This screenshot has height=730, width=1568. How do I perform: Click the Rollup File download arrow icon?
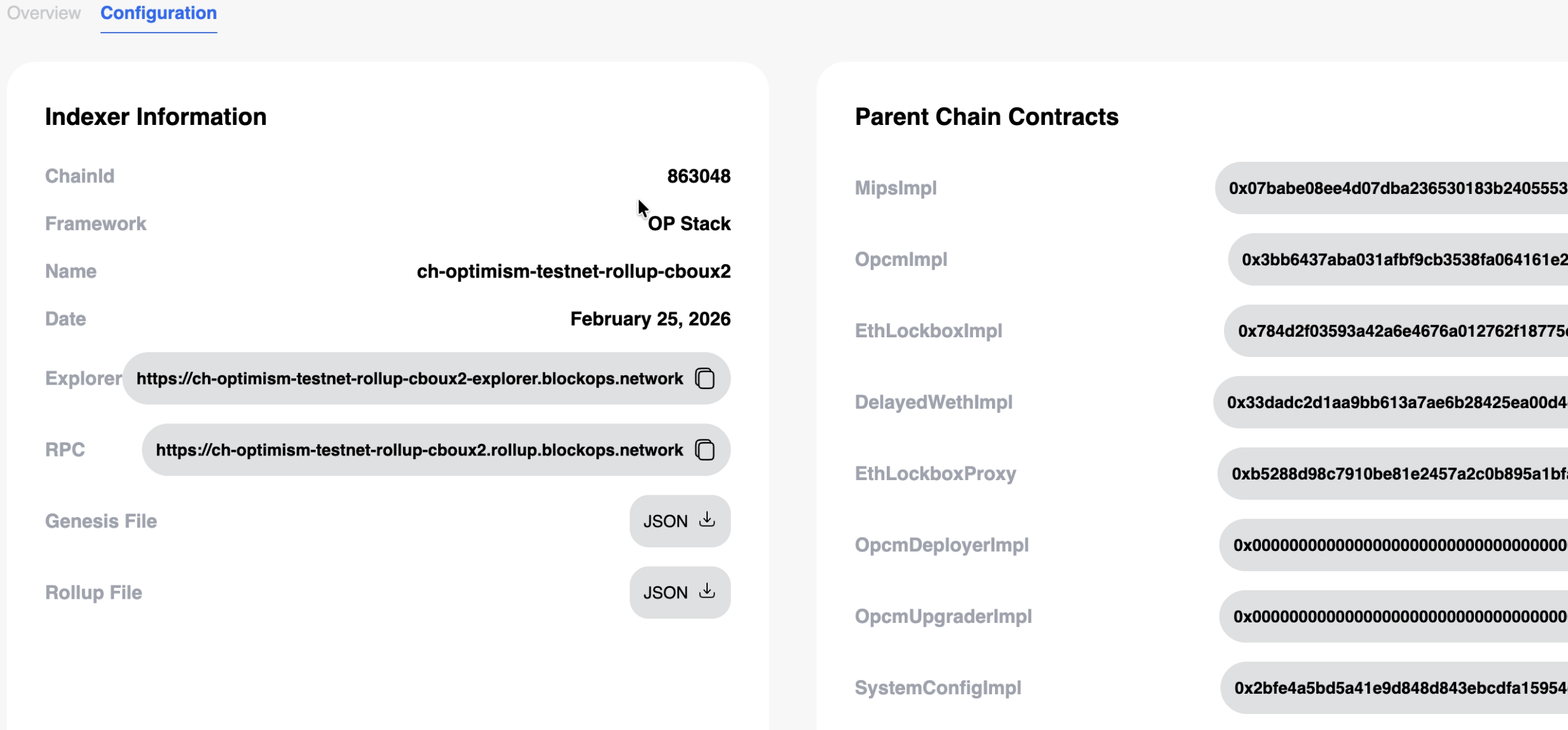click(707, 592)
